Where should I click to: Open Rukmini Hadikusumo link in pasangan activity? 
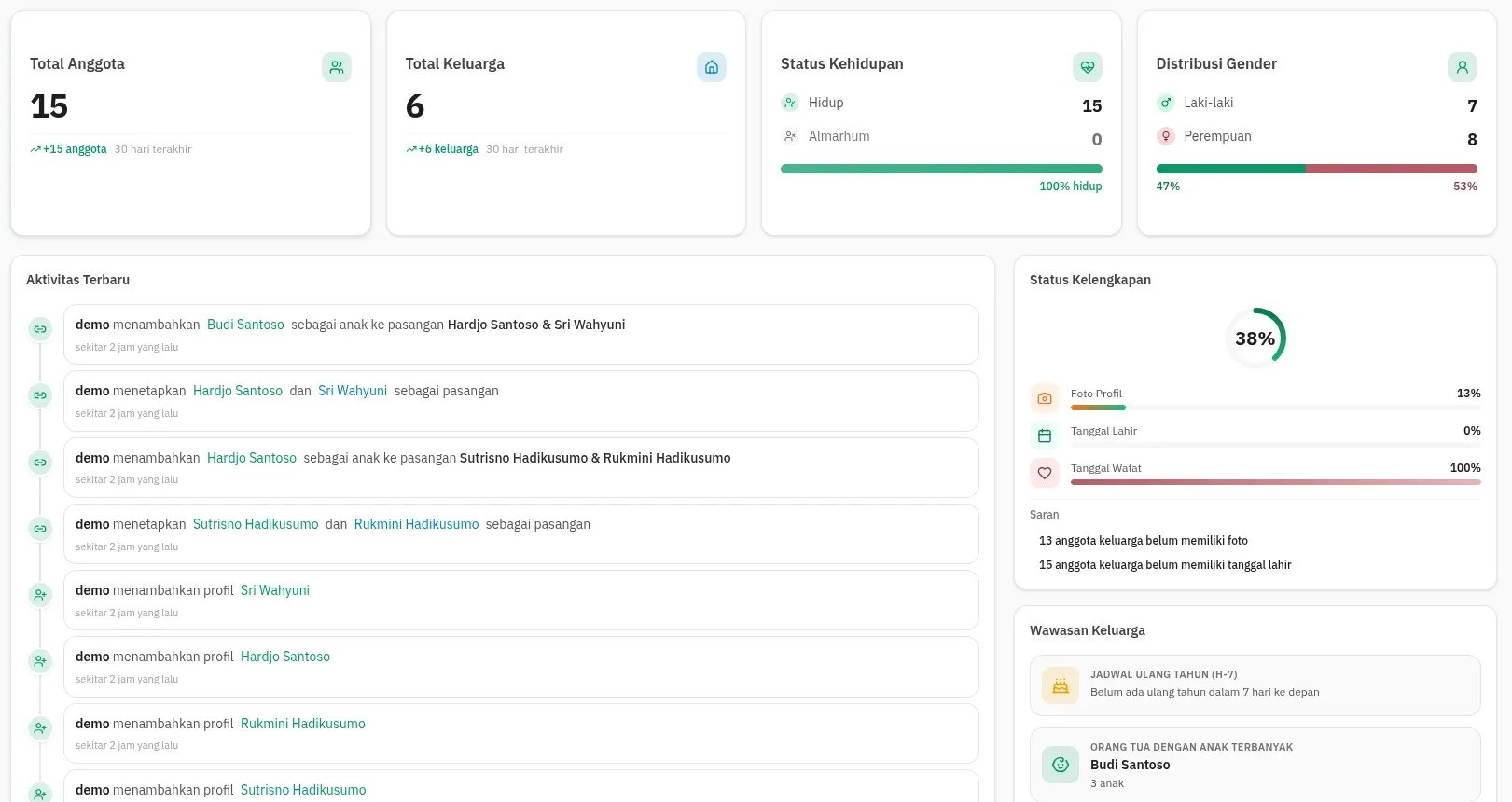(416, 524)
